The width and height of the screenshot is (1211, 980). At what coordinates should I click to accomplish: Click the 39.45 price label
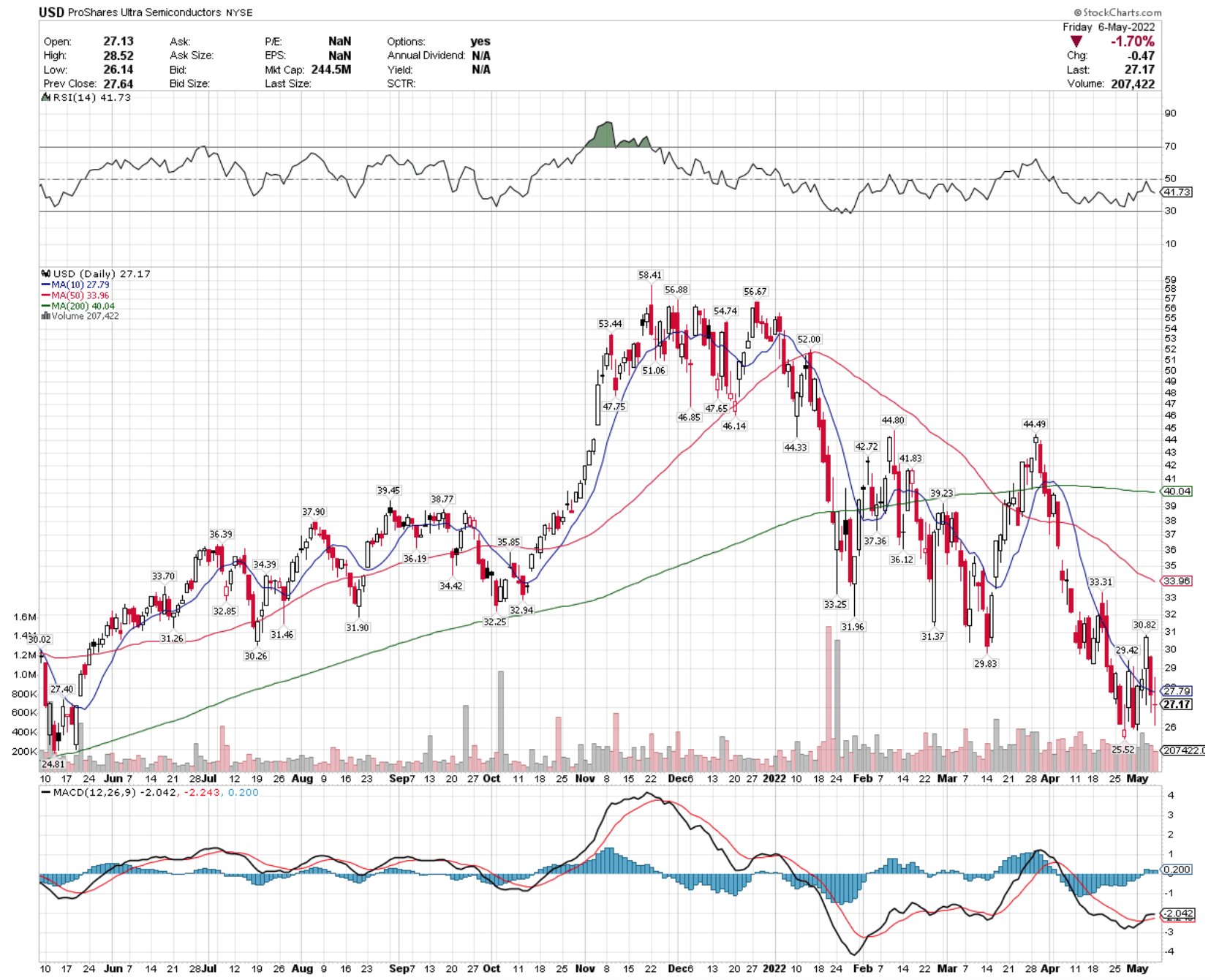coord(388,490)
